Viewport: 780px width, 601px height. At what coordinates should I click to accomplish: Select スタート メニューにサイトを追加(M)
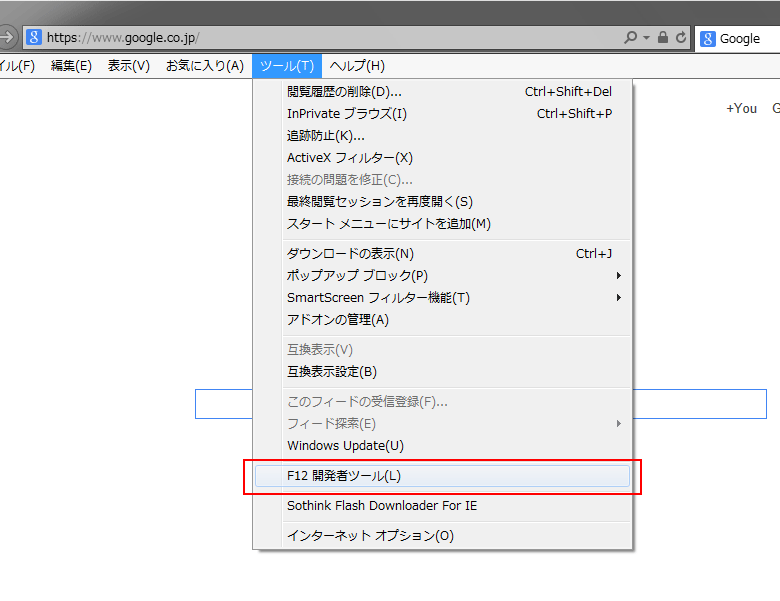pos(443,223)
